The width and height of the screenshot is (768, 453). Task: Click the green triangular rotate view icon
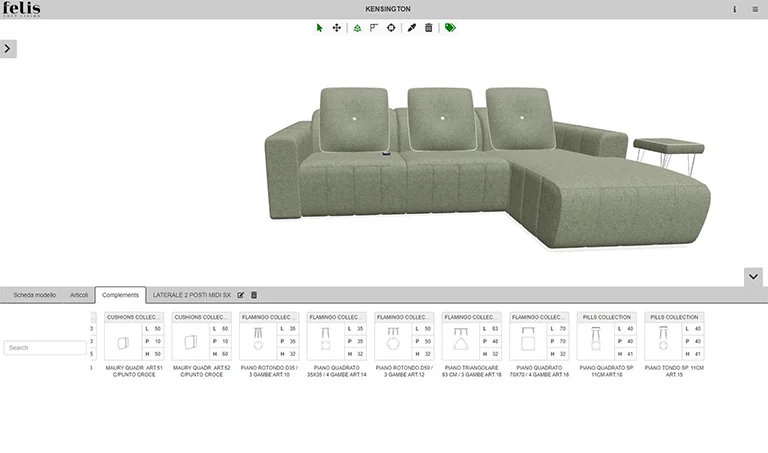click(x=357, y=28)
